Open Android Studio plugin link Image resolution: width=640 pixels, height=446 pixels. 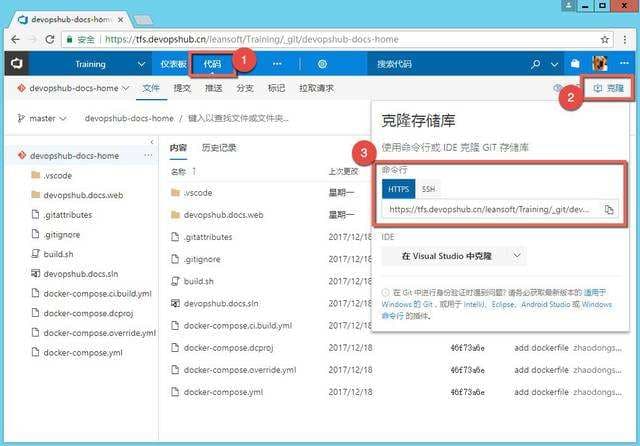(546, 304)
